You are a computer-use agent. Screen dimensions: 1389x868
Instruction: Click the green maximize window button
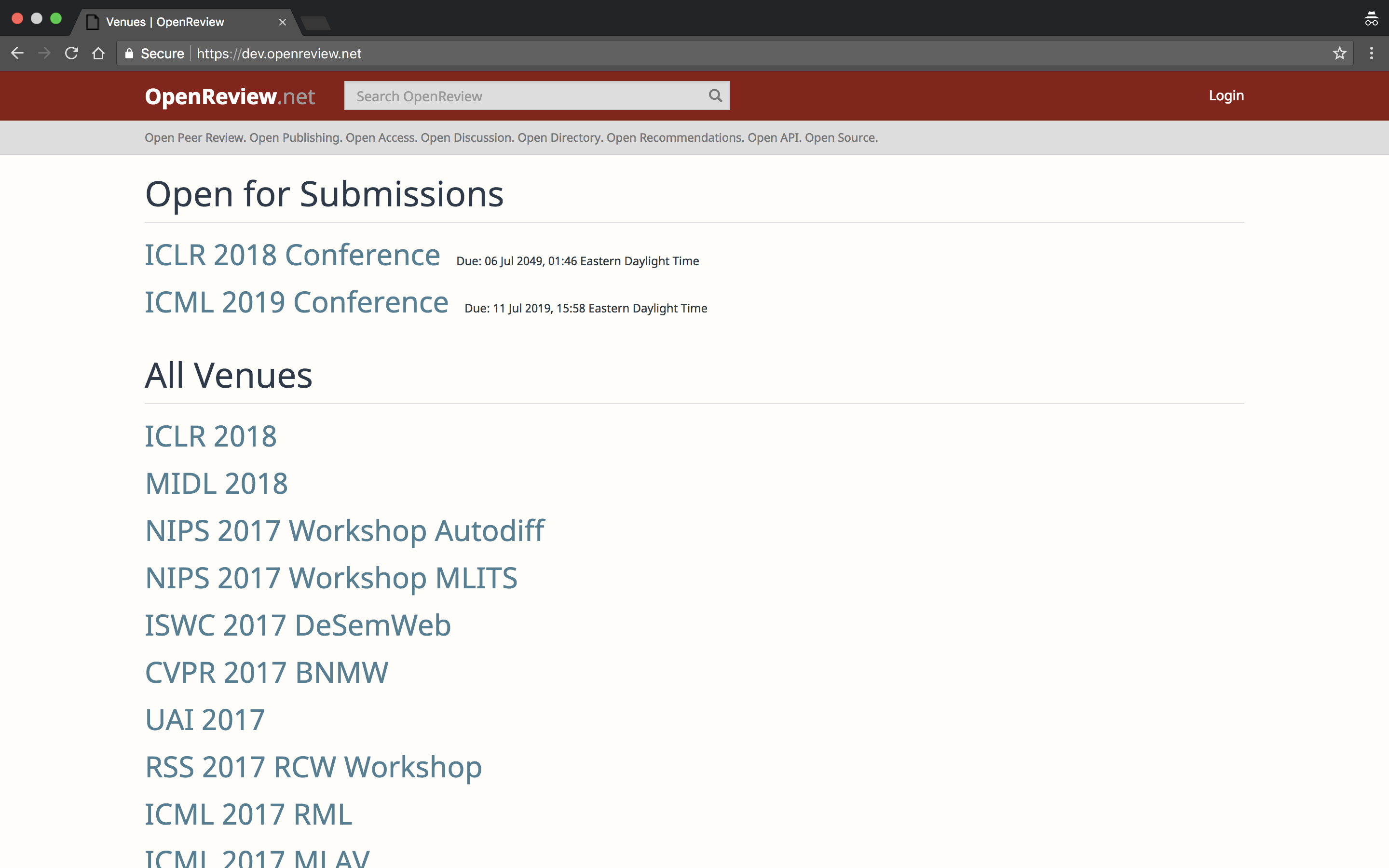tap(55, 18)
